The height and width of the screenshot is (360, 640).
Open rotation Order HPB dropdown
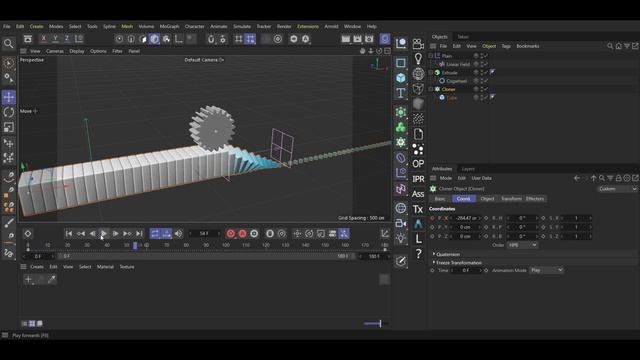522,245
